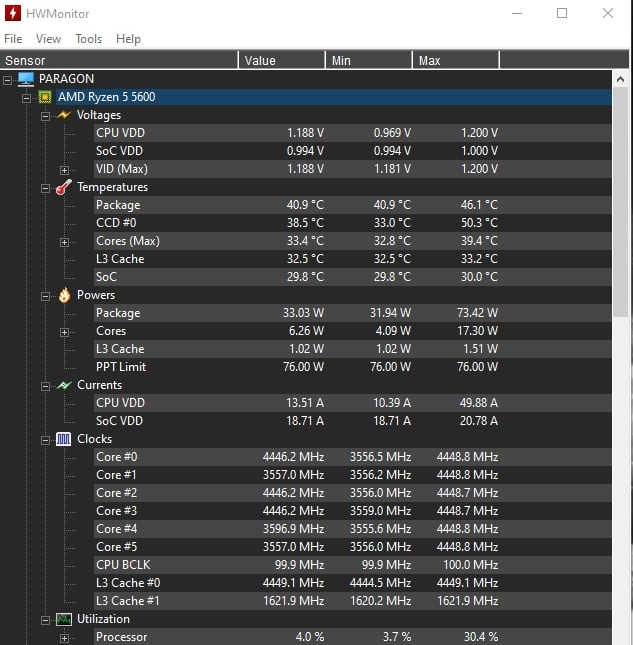
Task: Open the File menu
Action: pos(13,39)
